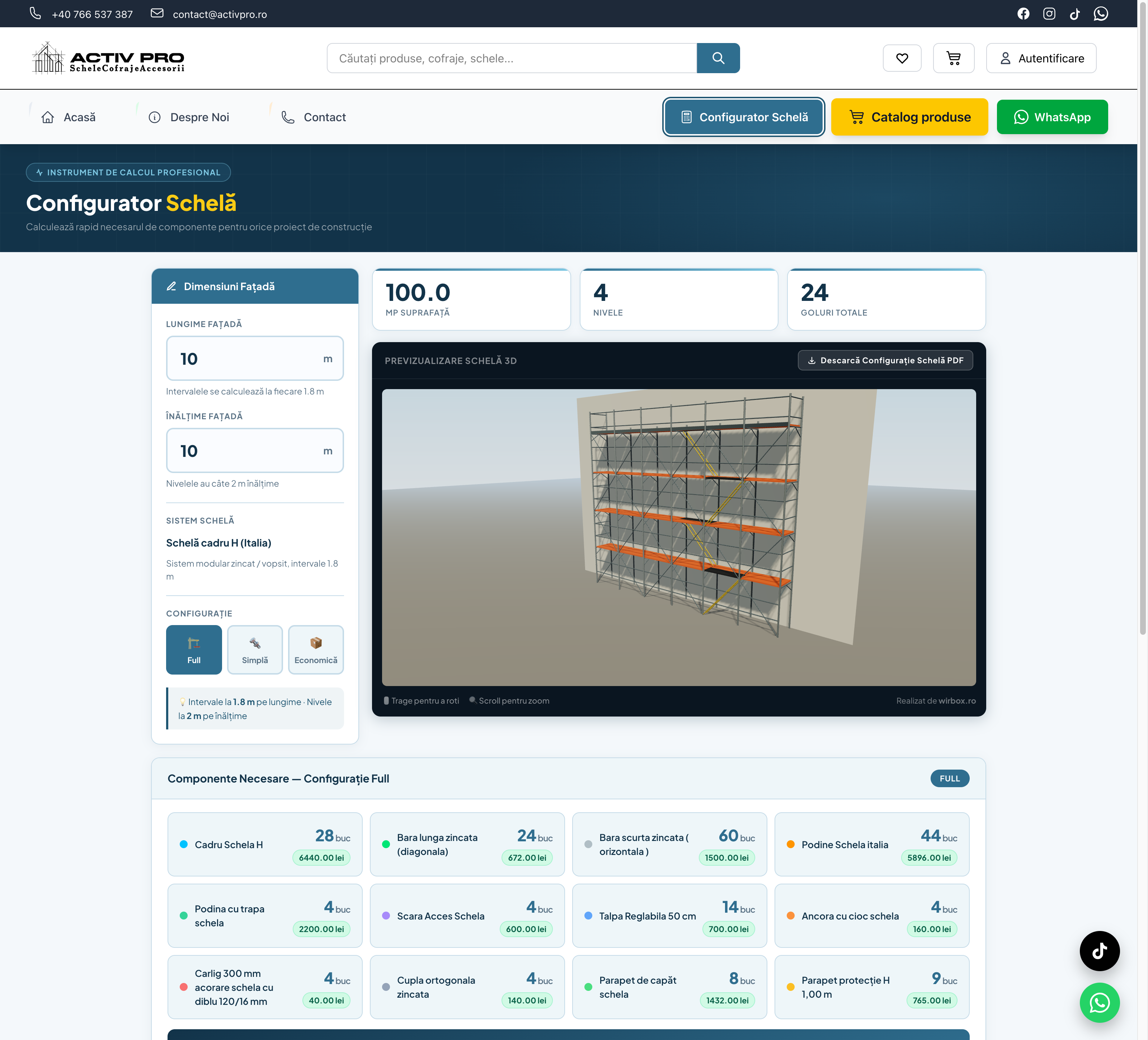The height and width of the screenshot is (1040, 1148).
Task: Open the Despre Noi menu item
Action: pos(188,117)
